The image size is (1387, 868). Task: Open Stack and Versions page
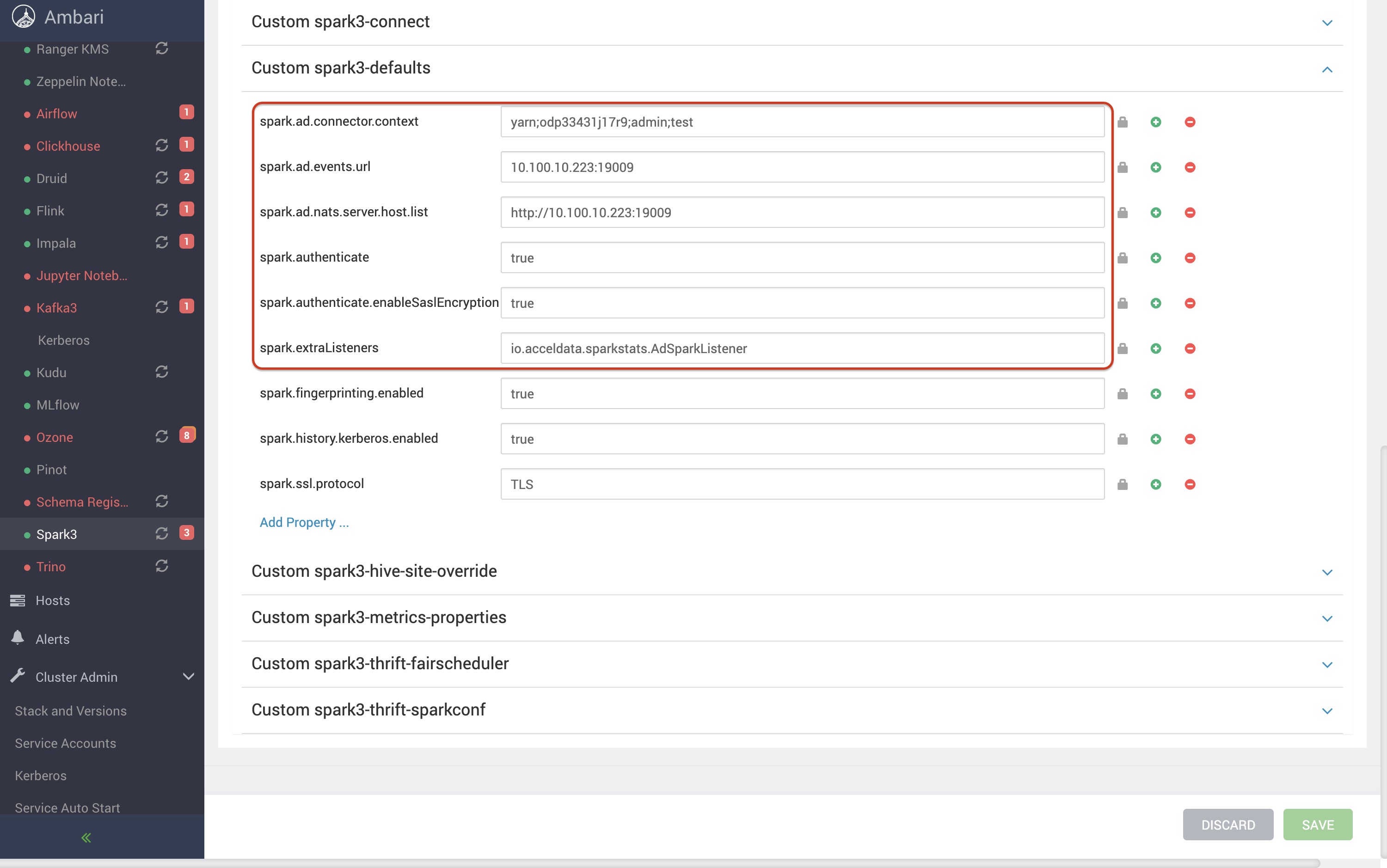coord(71,711)
